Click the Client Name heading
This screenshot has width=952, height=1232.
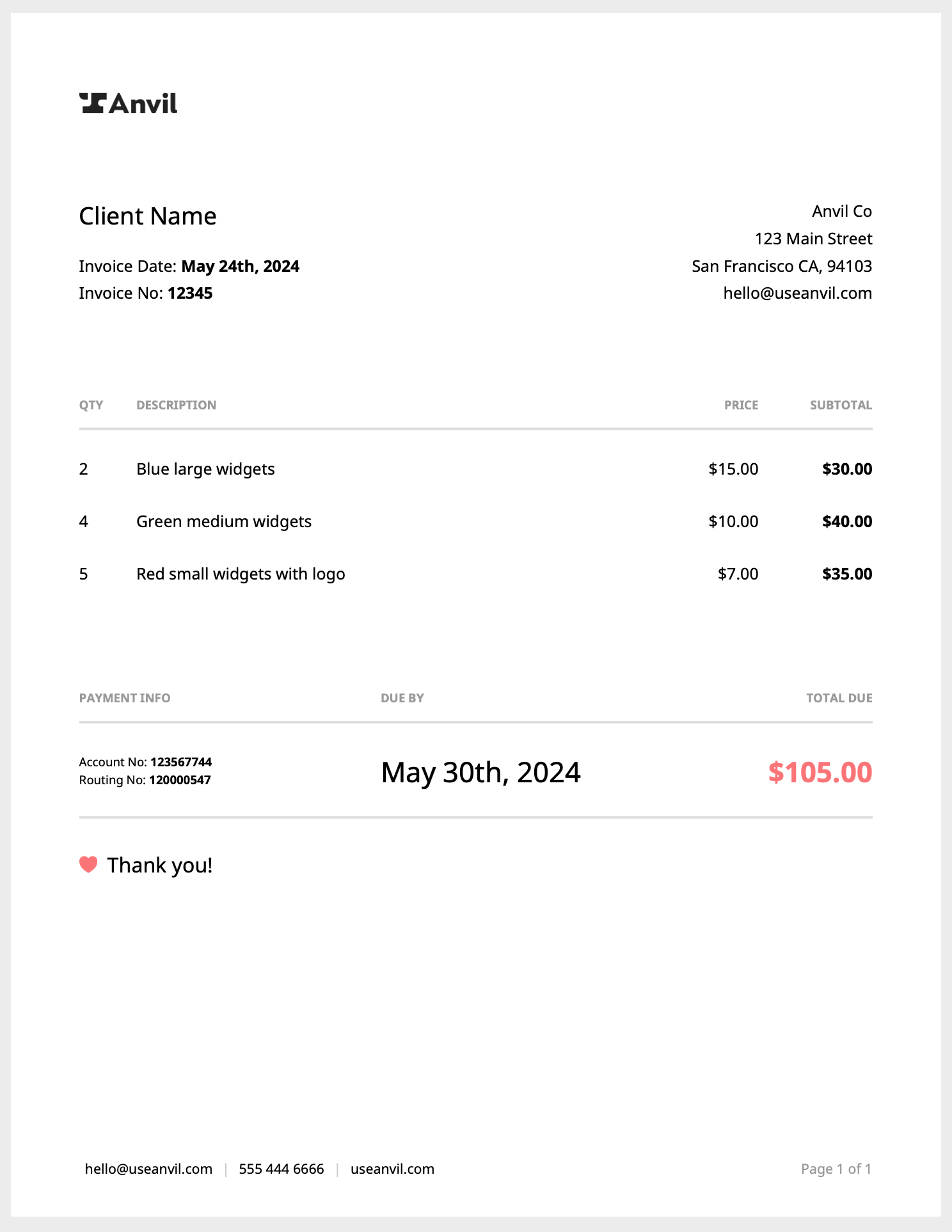148,216
